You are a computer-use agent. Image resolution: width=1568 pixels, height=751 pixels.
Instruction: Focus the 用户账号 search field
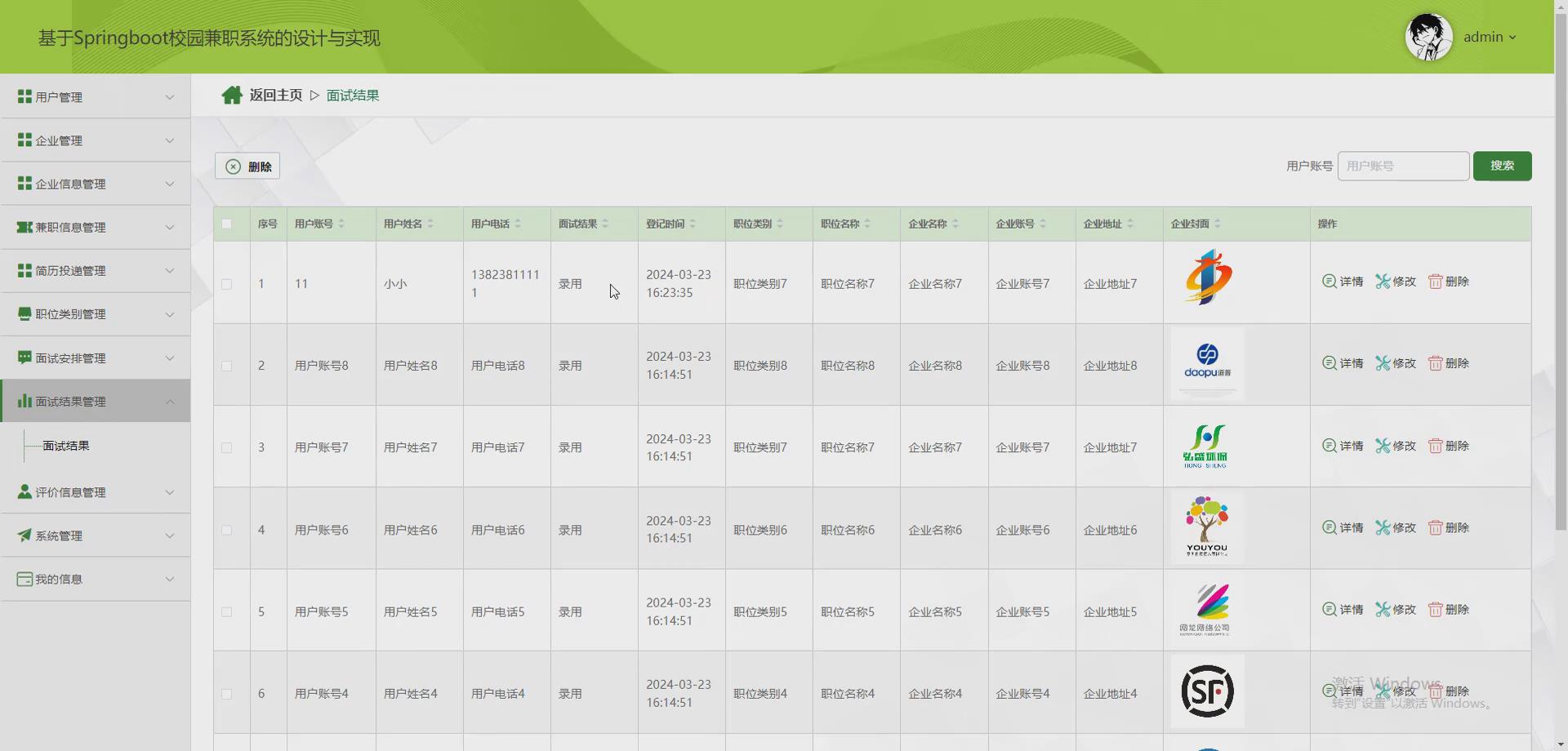1403,166
